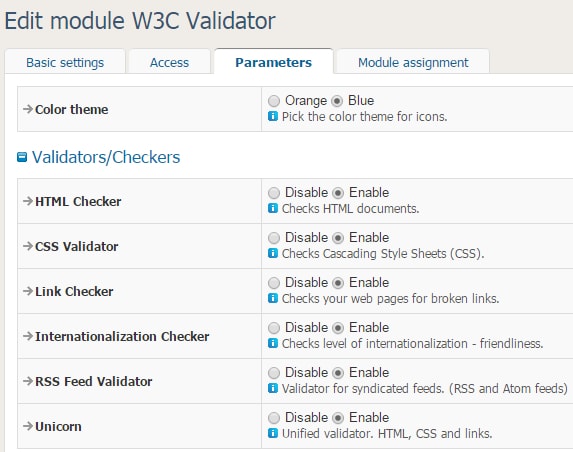Click info icon next to Checks HTML documents
This screenshot has width=573, height=452.
[273, 208]
